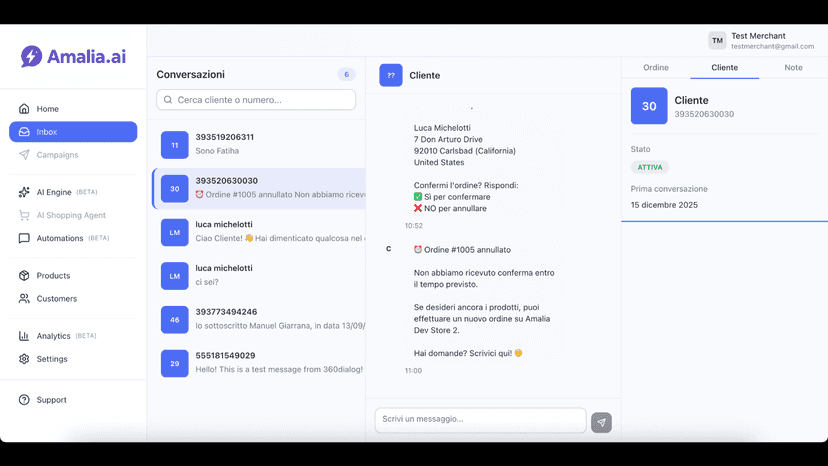Click the Settings gear icon
The image size is (828, 466).
24,359
